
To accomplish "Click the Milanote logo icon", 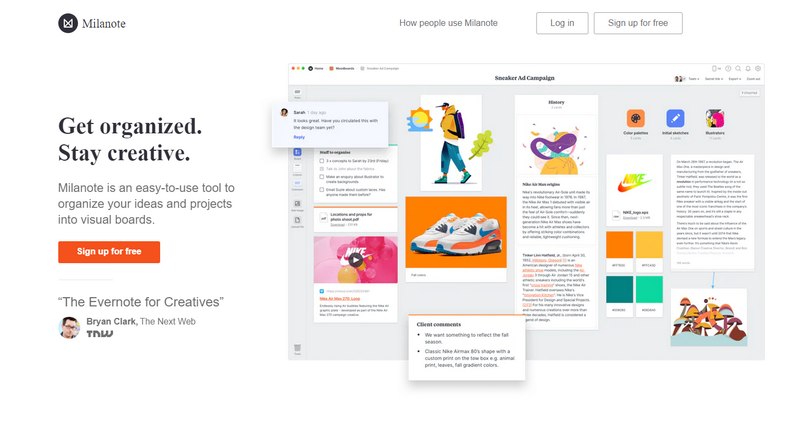I will (68, 23).
